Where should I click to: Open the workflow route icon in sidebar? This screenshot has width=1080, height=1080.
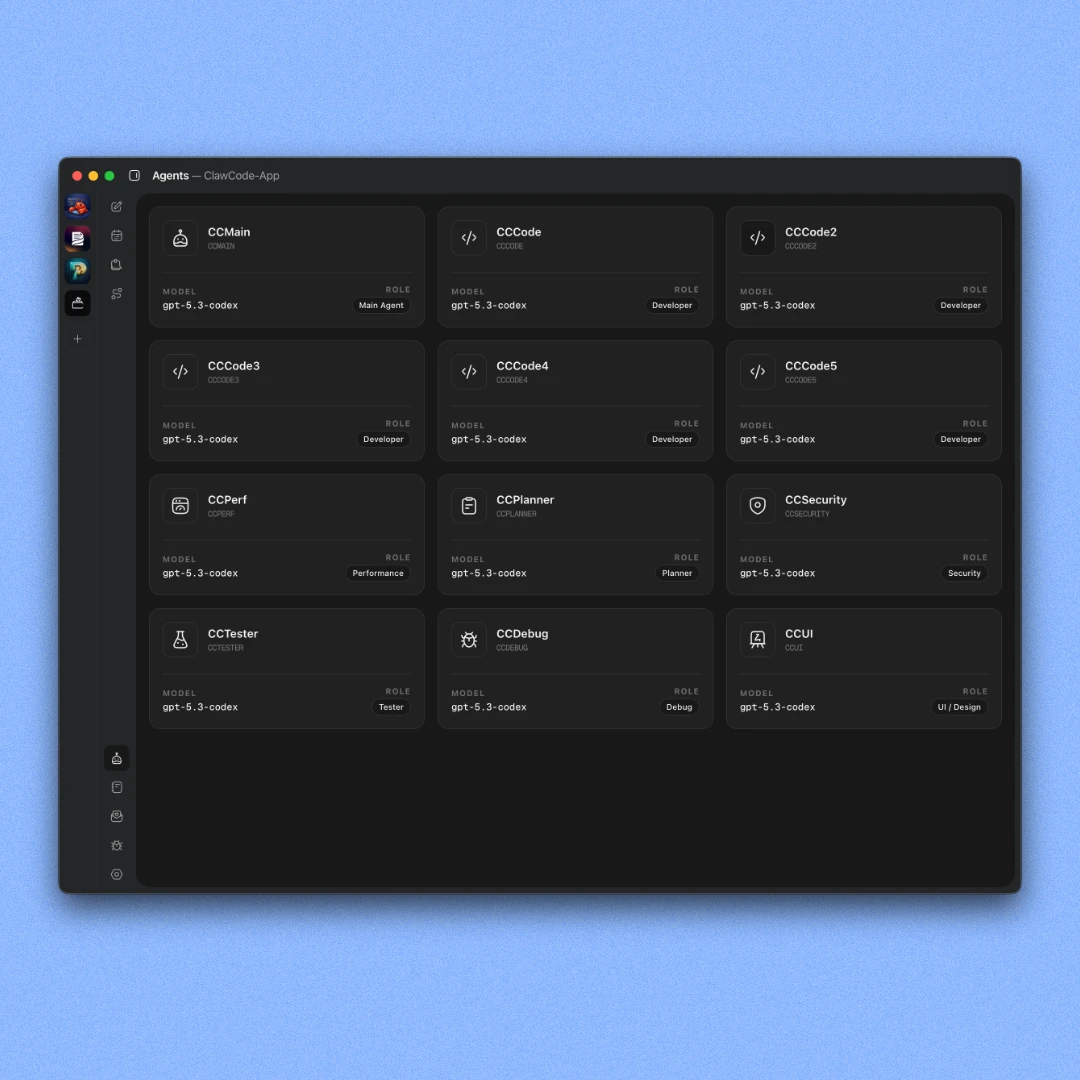point(117,293)
